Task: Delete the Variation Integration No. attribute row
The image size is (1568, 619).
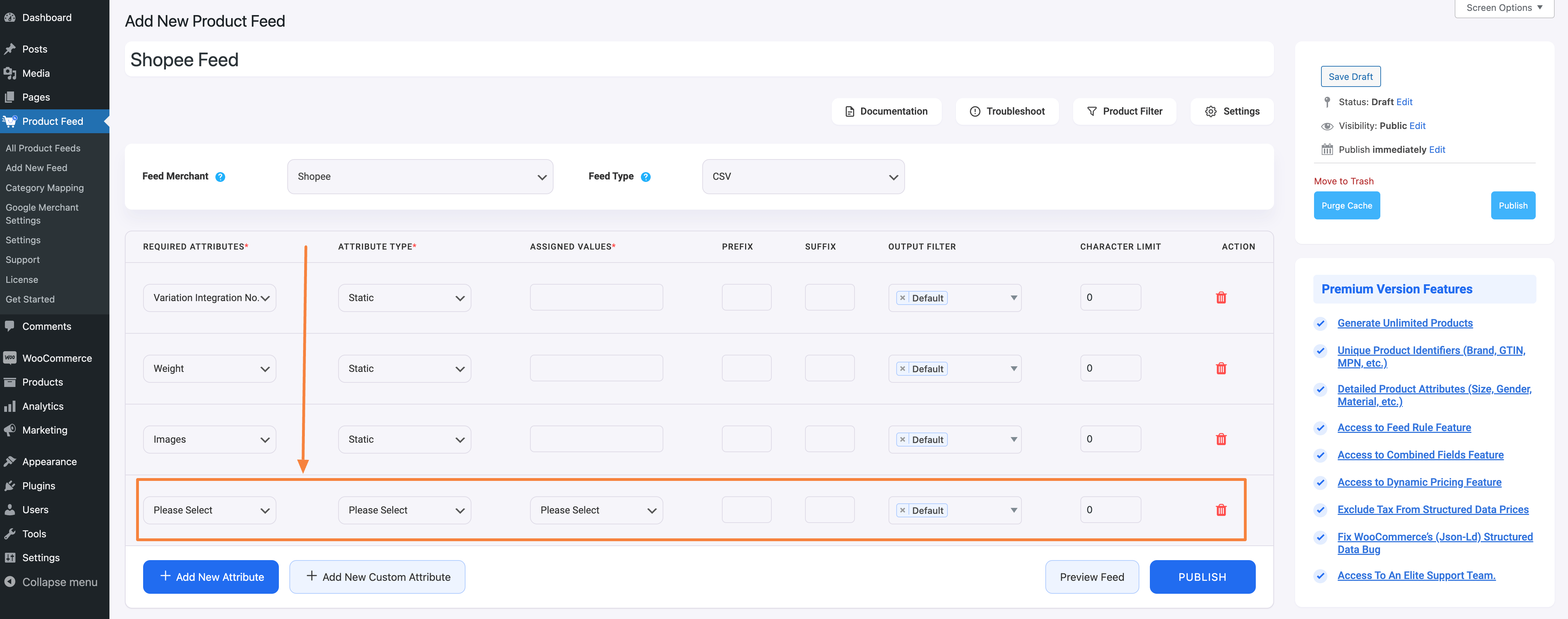Action: click(1220, 297)
